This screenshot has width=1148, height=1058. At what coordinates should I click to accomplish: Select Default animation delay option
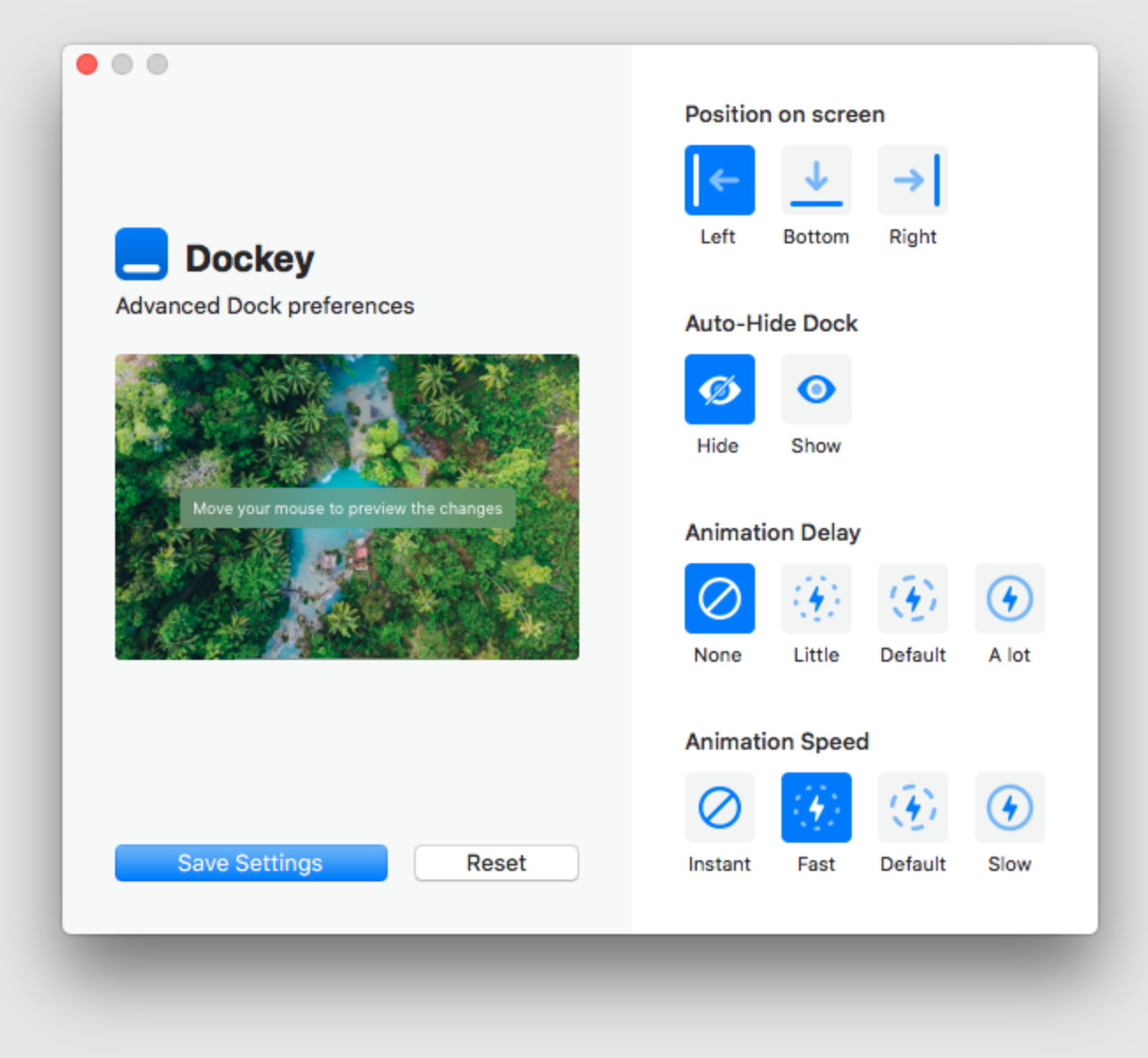point(912,598)
